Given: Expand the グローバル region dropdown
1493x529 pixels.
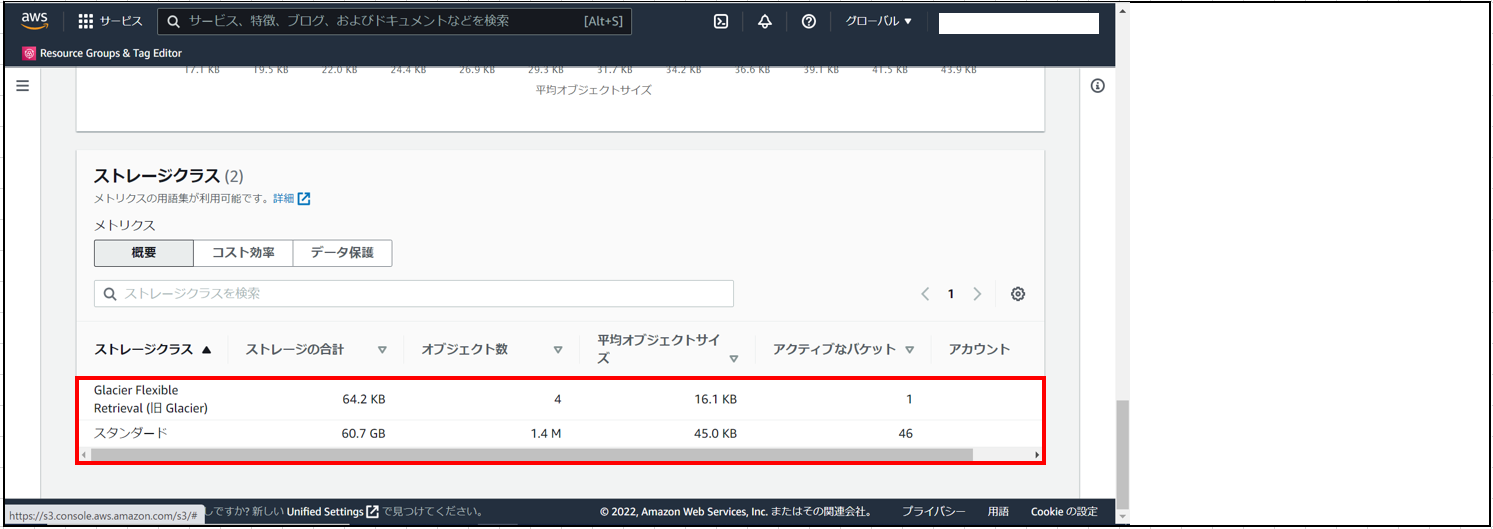Looking at the screenshot, I should pos(878,21).
